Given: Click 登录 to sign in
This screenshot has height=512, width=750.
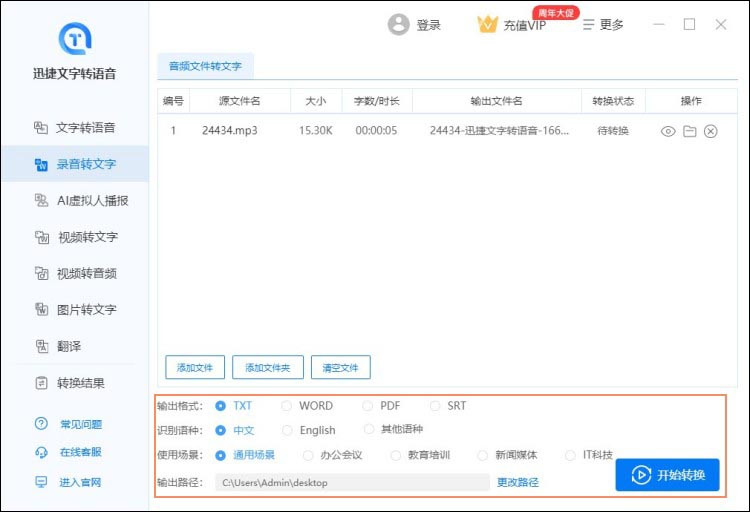Looking at the screenshot, I should (x=429, y=25).
